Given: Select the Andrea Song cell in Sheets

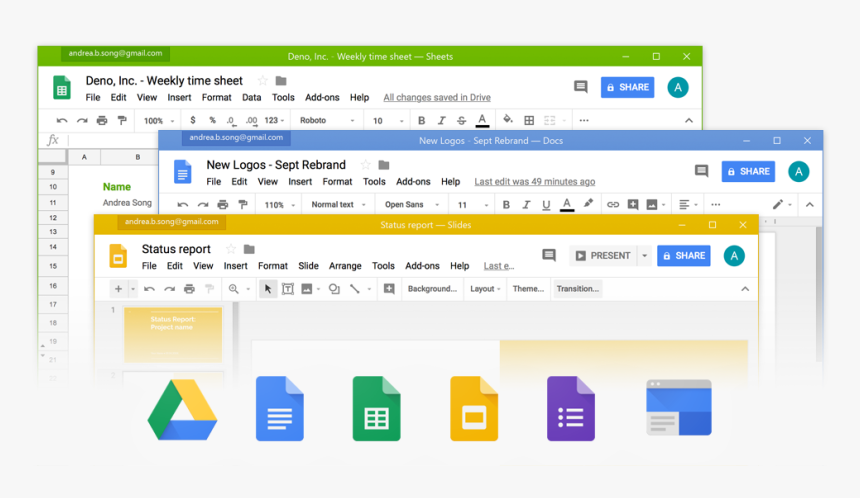Looking at the screenshot, I should click(127, 203).
